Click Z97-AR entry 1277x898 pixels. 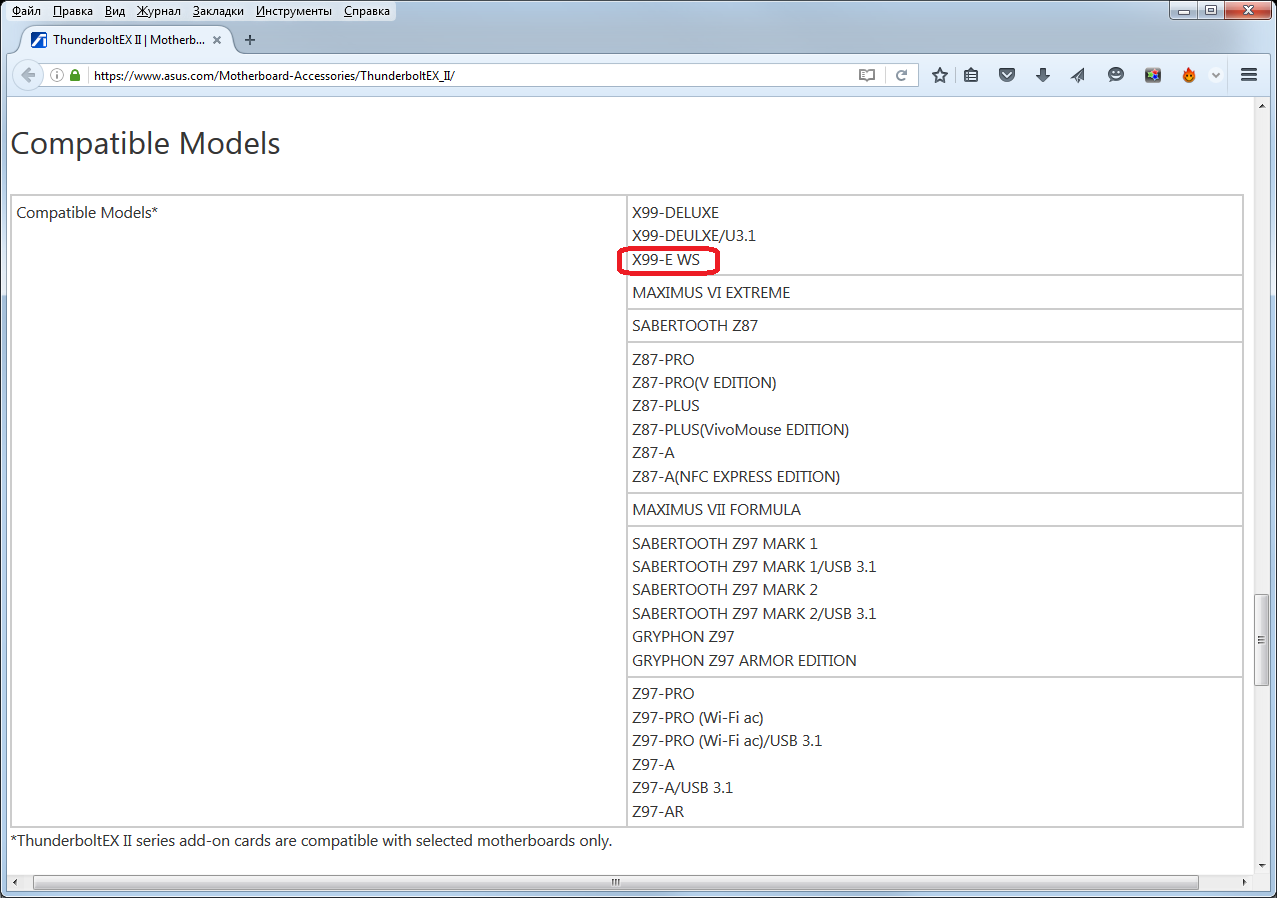pos(658,812)
